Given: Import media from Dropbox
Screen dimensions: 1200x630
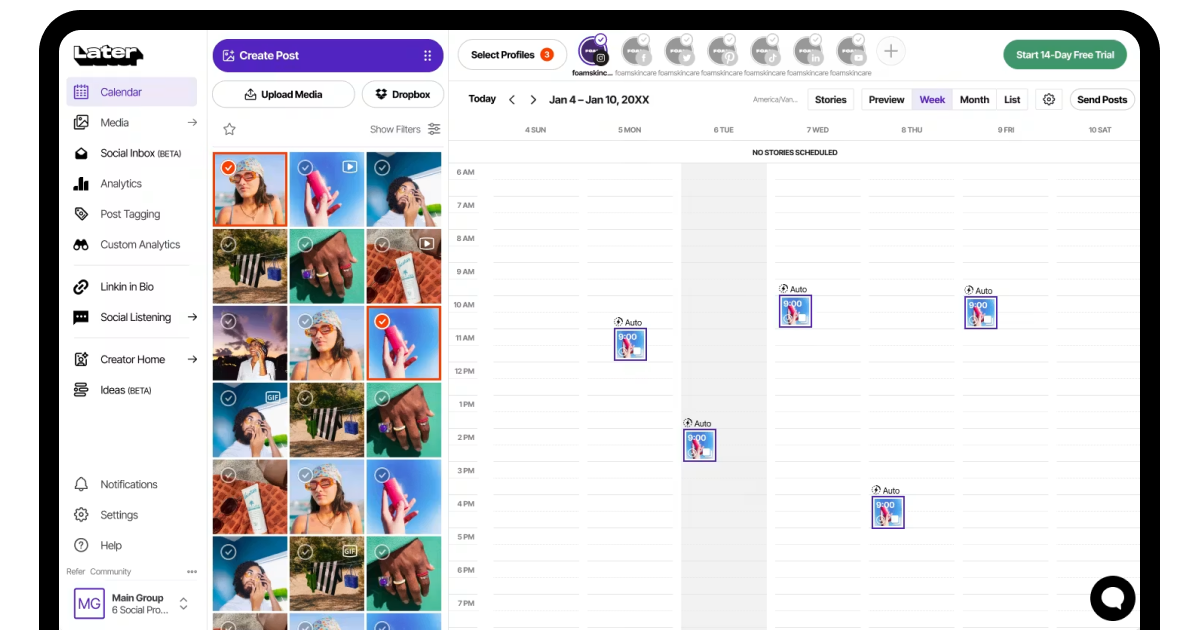Looking at the screenshot, I should coord(403,94).
